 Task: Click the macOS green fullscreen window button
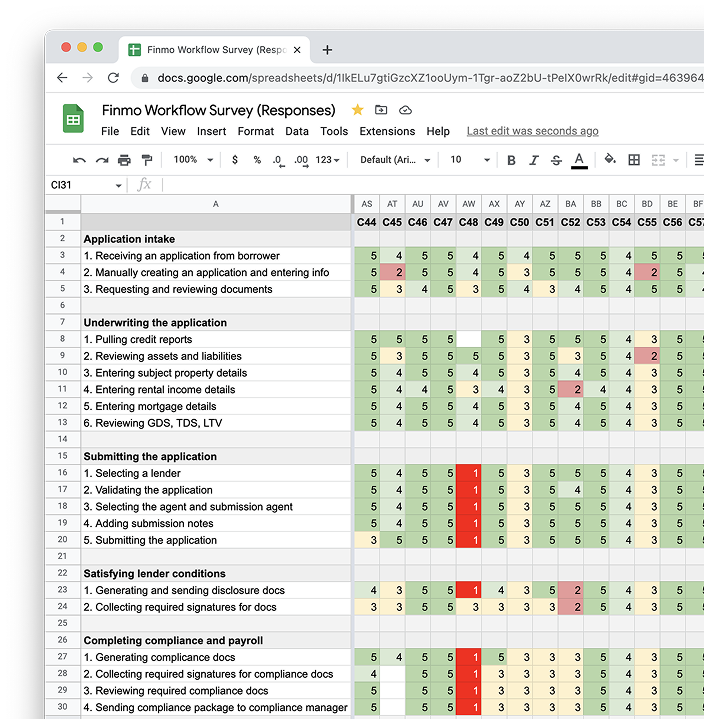point(98,47)
